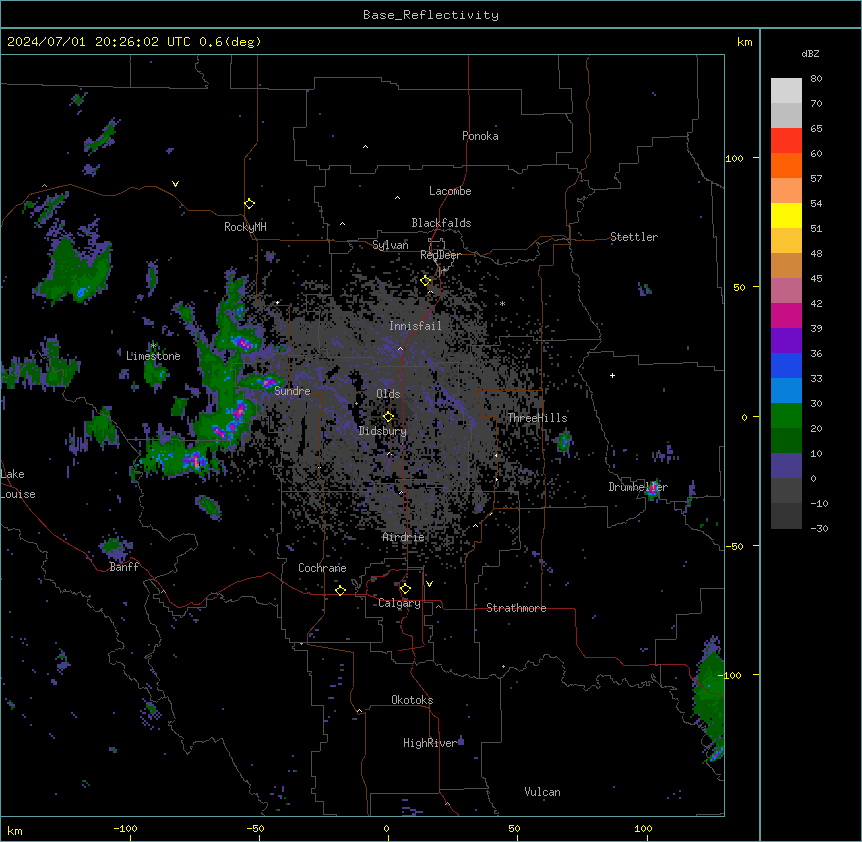862x842 pixels.
Task: Click the 45 value in dBZ legend
Action: [816, 279]
